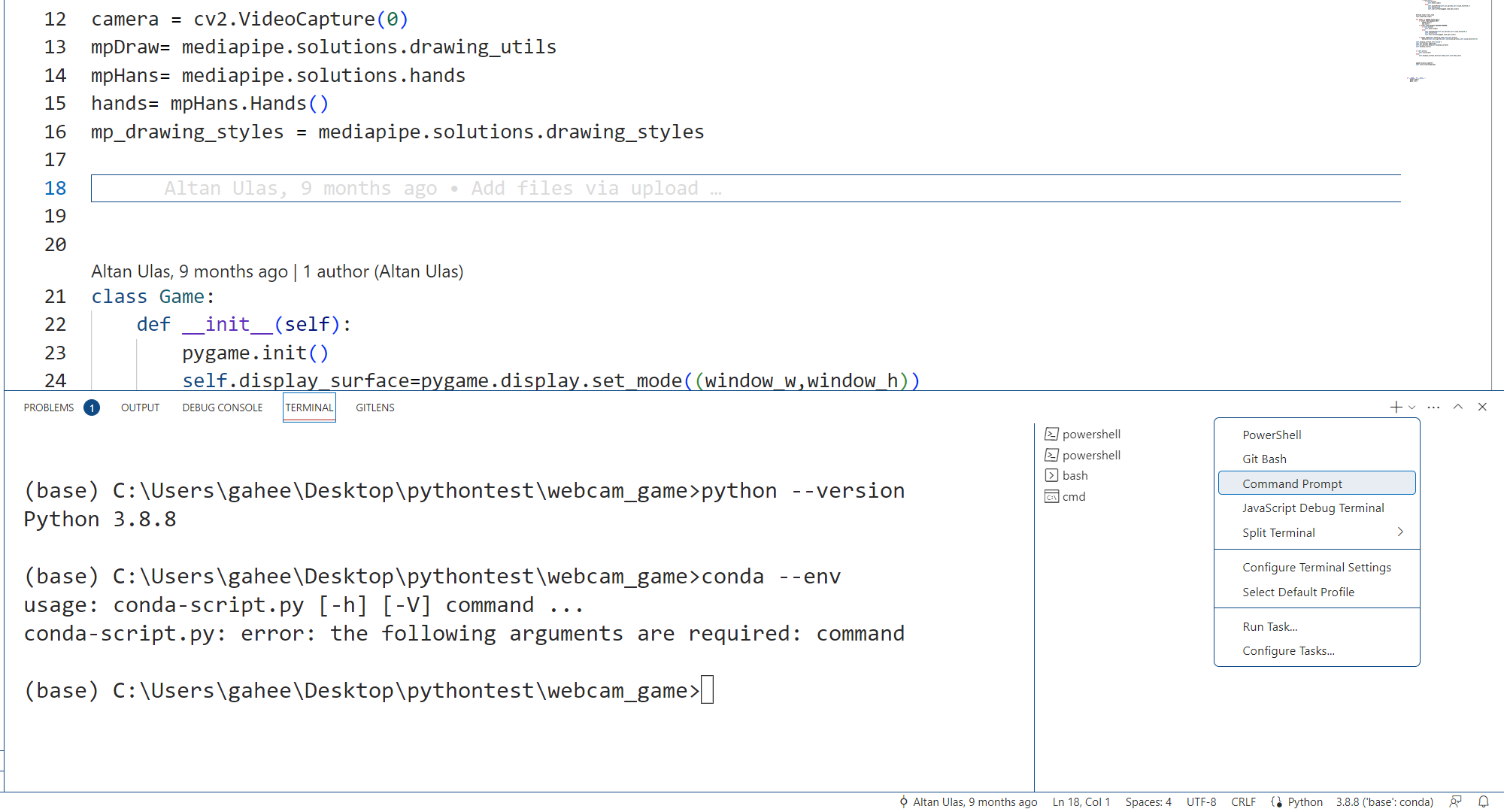The width and height of the screenshot is (1504, 812).
Task: Select the cmd terminal instance
Action: tap(1073, 496)
